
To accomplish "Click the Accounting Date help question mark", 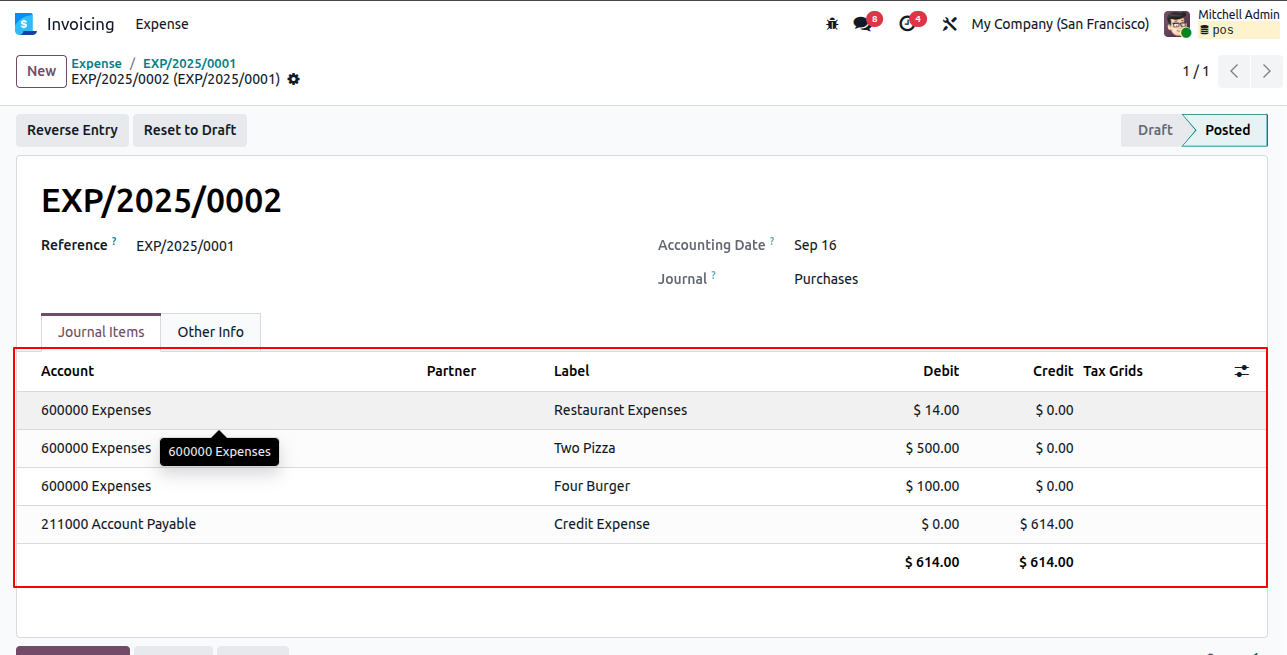I will (772, 241).
